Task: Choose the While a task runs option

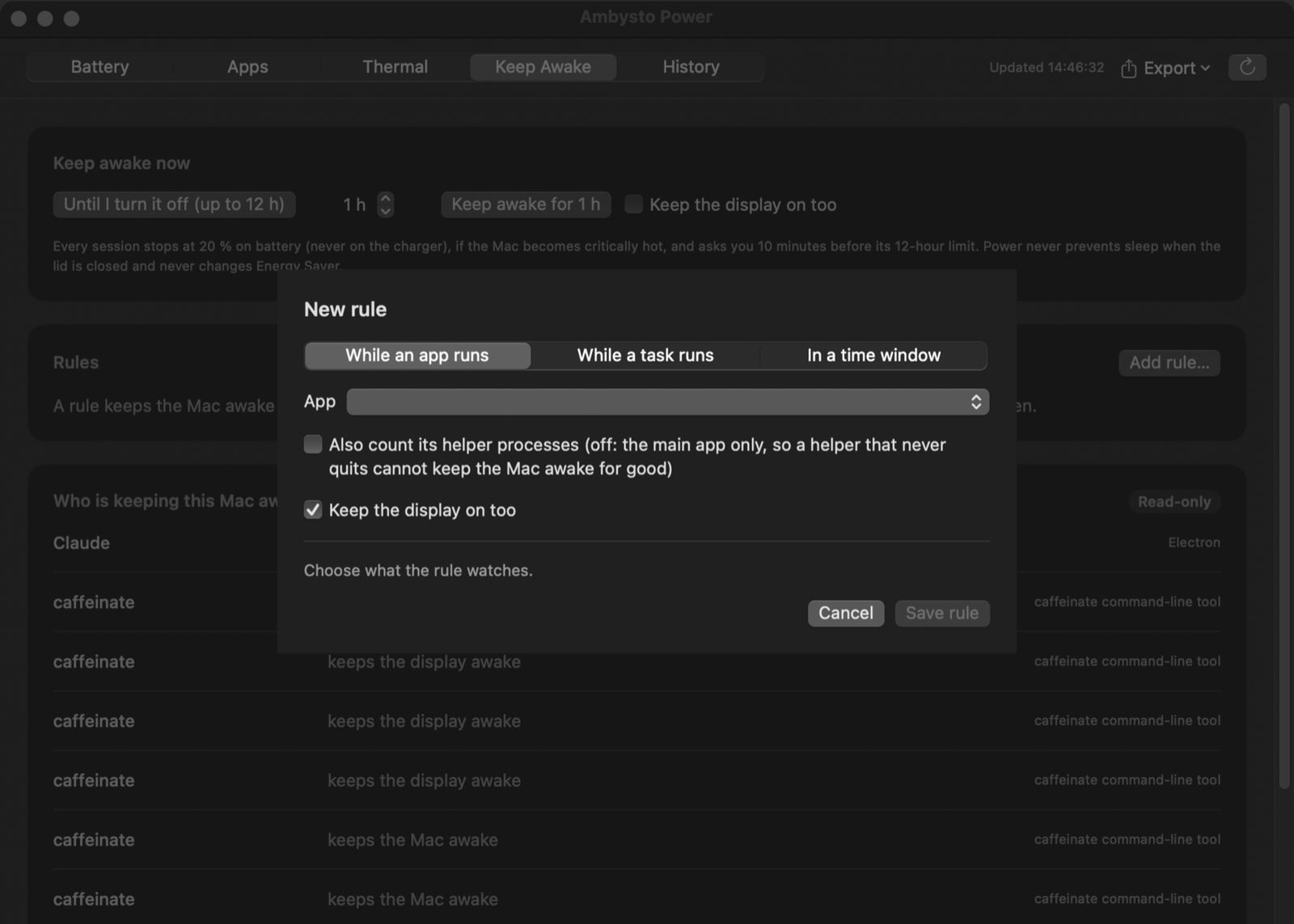Action: click(x=645, y=356)
